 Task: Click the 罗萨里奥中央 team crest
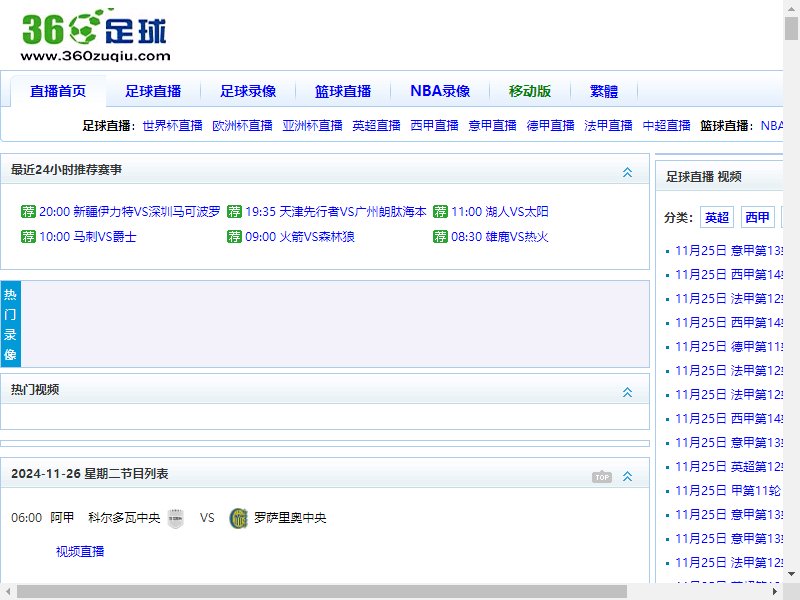pyautogui.click(x=238, y=518)
